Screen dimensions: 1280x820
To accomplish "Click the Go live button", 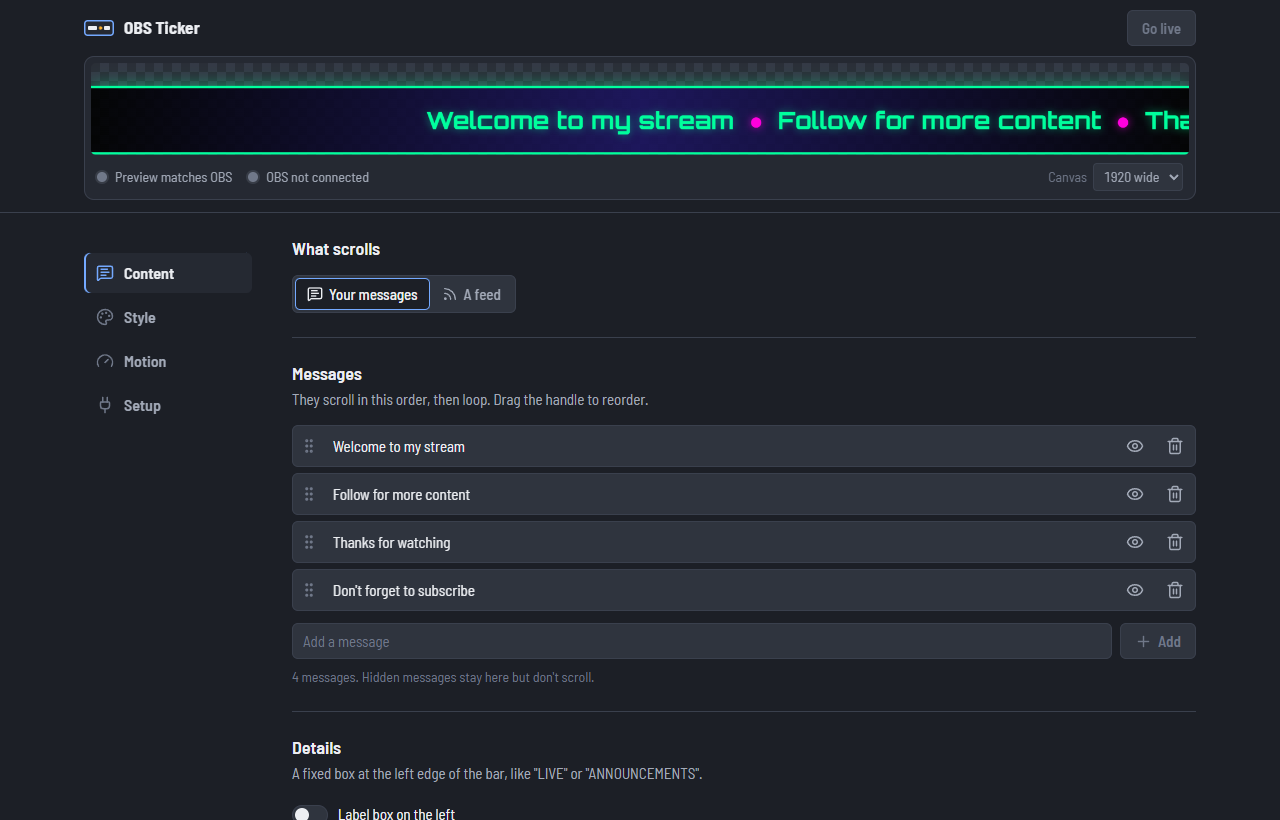I will pyautogui.click(x=1161, y=28).
